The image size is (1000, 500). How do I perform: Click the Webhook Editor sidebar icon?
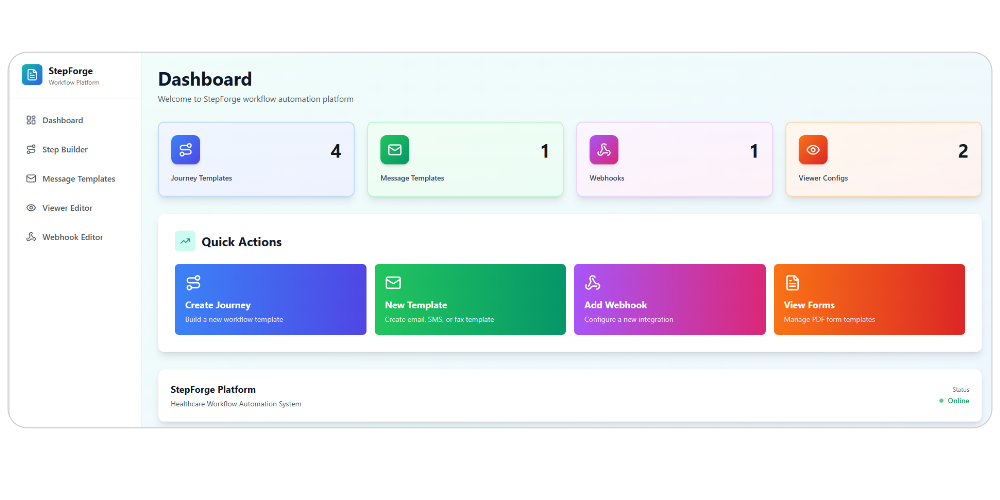tap(31, 237)
